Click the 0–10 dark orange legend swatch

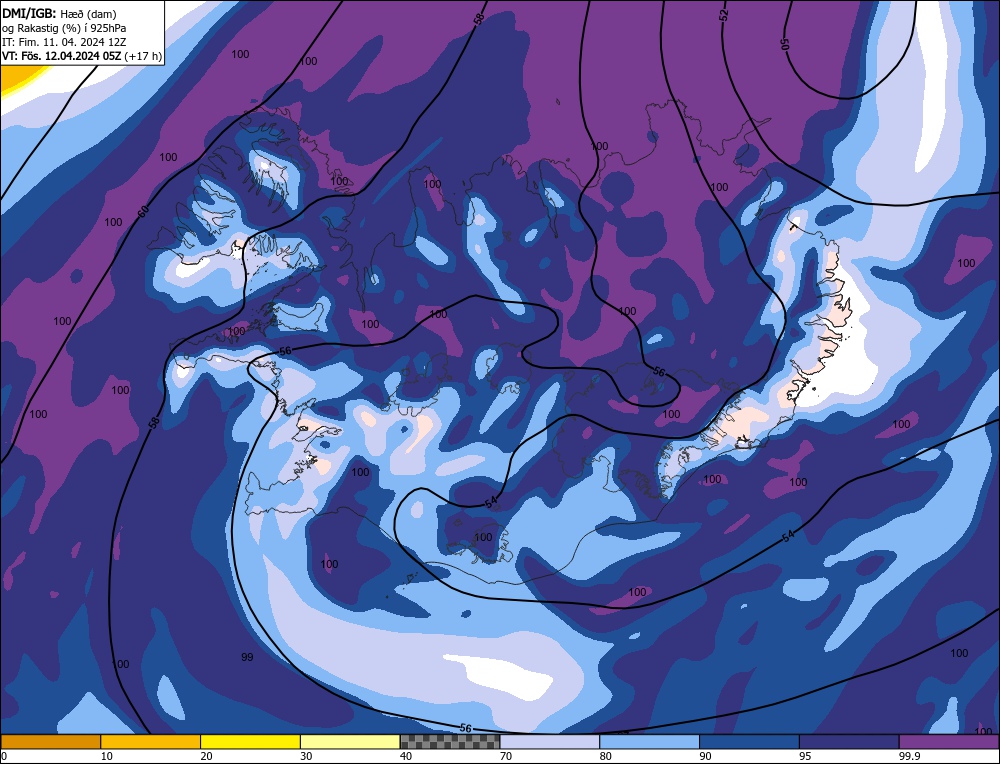[51, 742]
